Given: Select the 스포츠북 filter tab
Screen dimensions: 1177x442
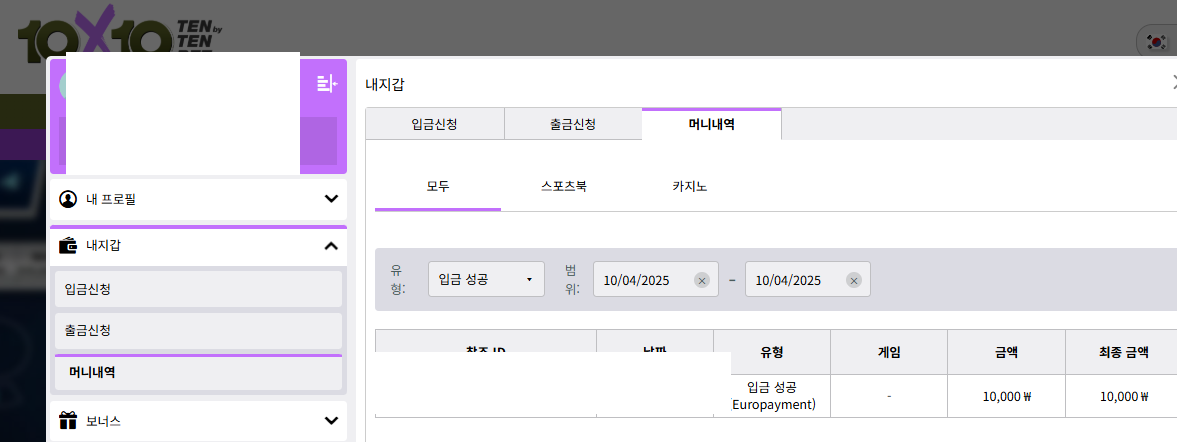Looking at the screenshot, I should point(564,186).
